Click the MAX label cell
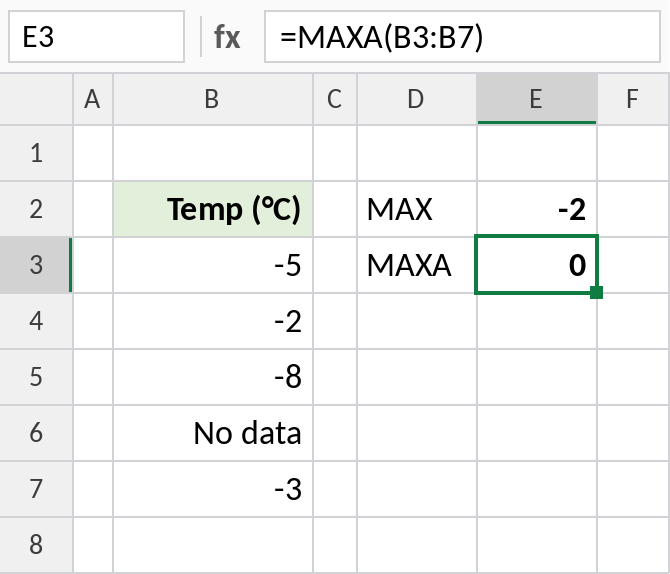Viewport: 670px width, 574px height. click(x=417, y=209)
